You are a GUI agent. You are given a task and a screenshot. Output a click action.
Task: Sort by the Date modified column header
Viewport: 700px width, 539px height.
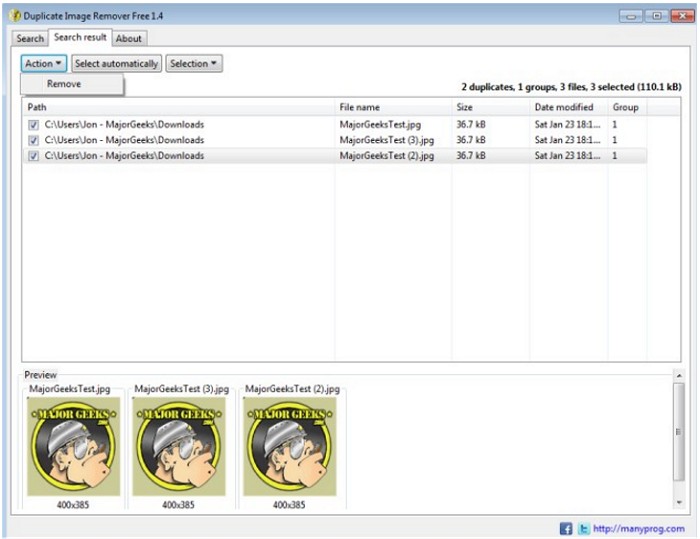pos(569,107)
